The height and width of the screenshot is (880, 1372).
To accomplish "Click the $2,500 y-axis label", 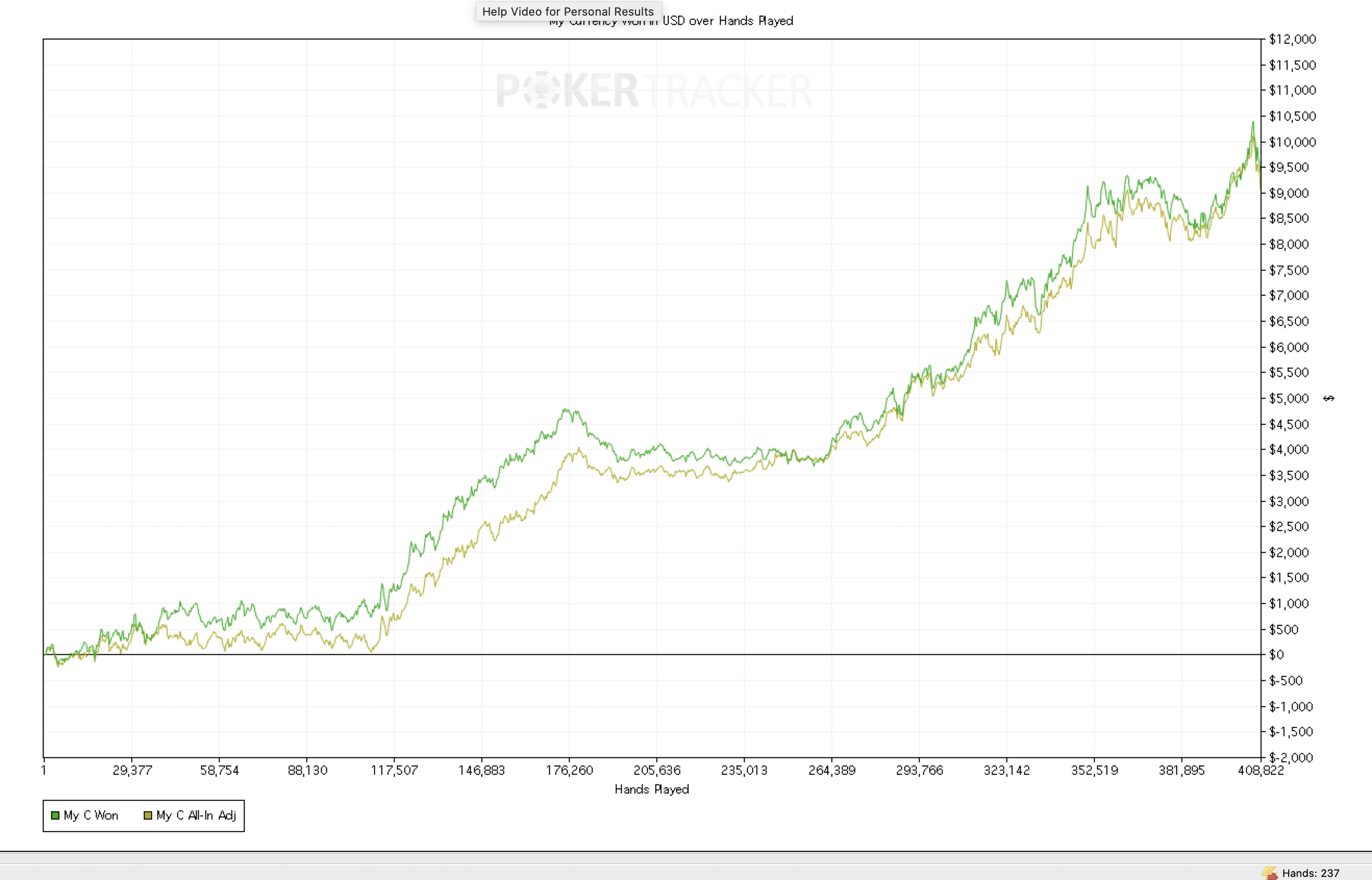I will pos(1289,526).
